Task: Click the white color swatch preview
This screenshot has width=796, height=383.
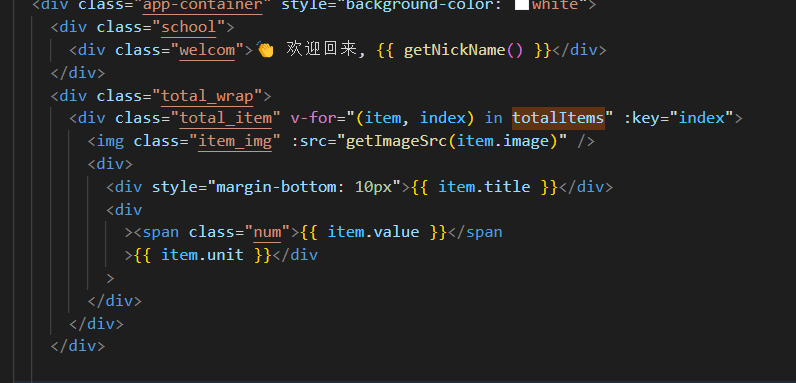Action: [521, 5]
